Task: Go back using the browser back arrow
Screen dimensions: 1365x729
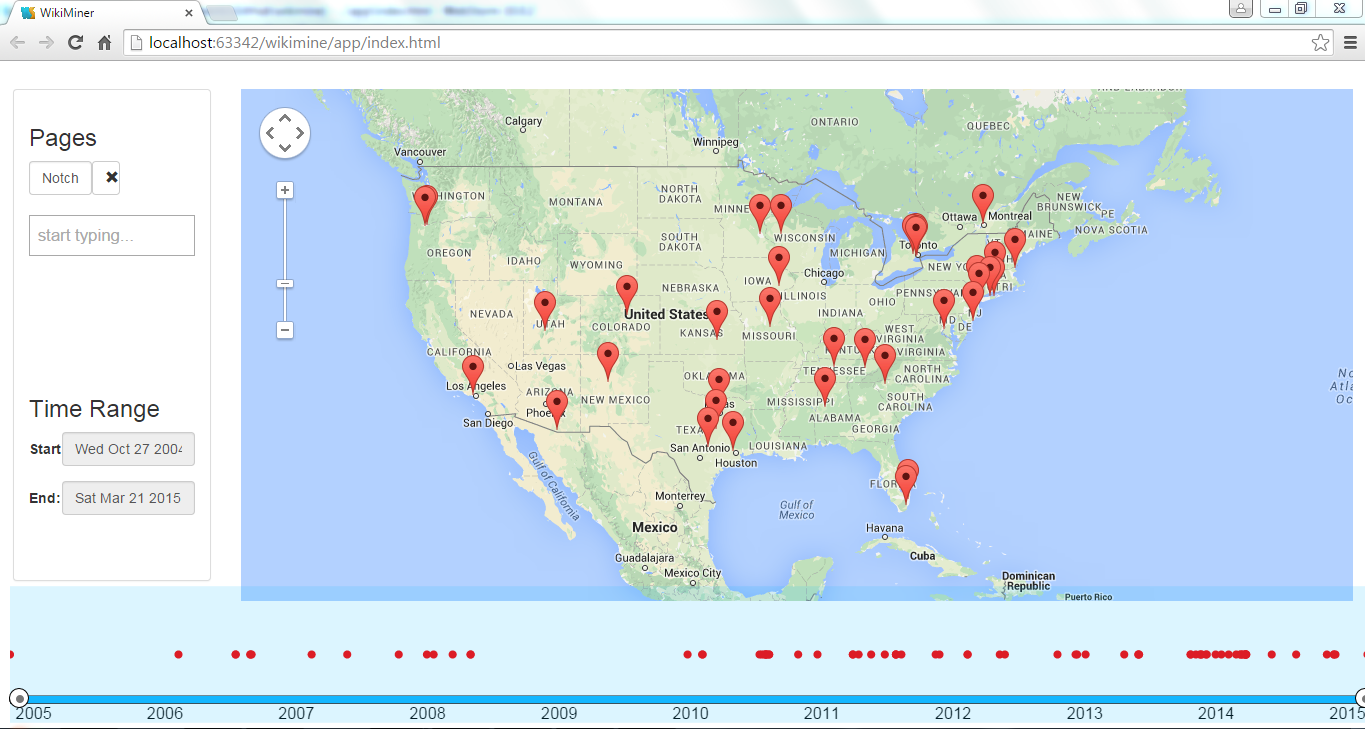Action: [x=18, y=43]
